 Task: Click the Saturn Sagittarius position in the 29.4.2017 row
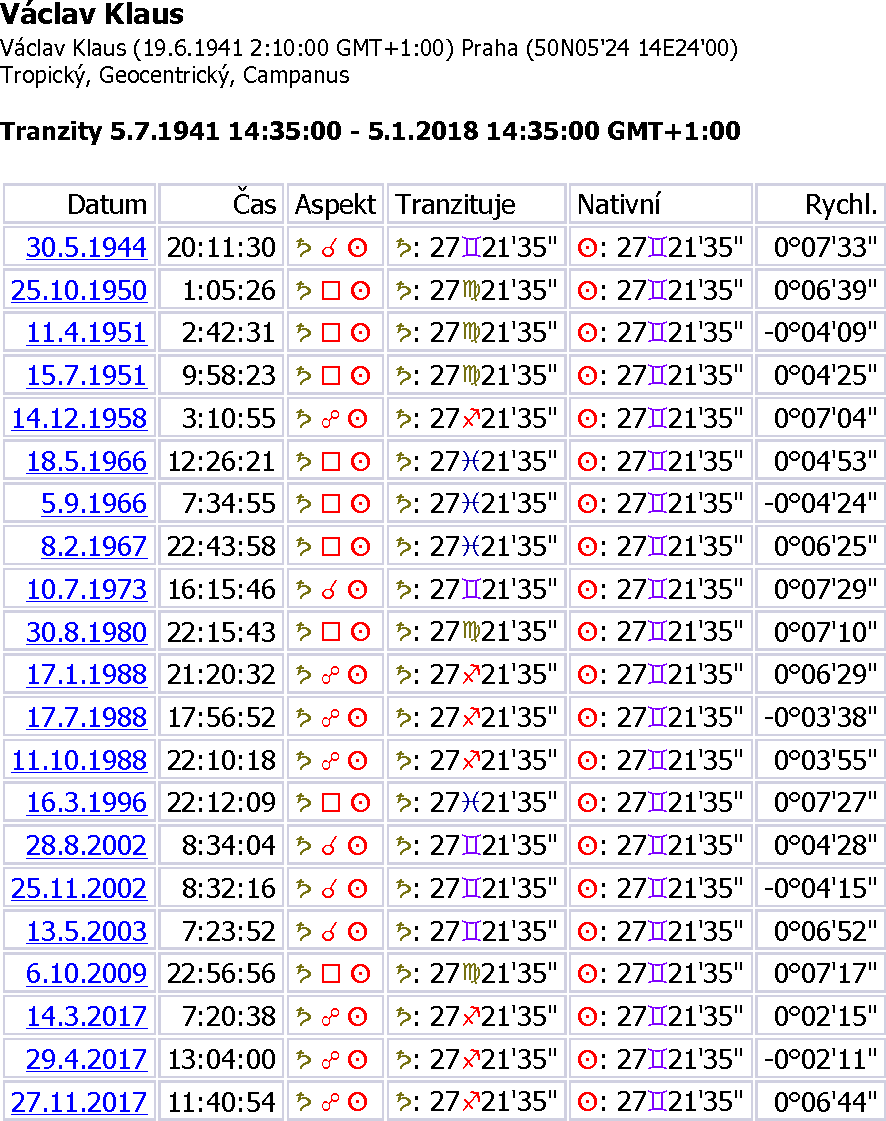point(476,1058)
